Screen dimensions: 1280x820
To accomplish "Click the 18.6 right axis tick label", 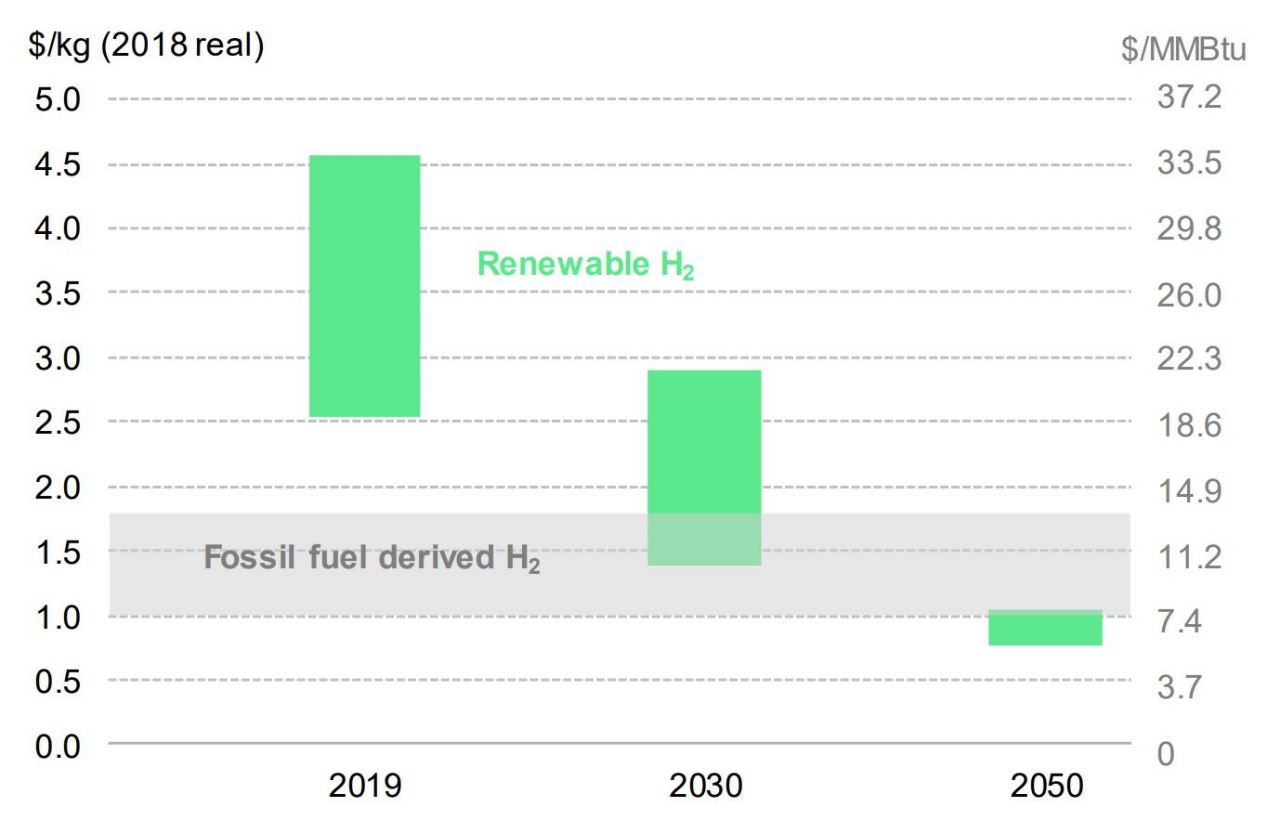I will (1189, 425).
